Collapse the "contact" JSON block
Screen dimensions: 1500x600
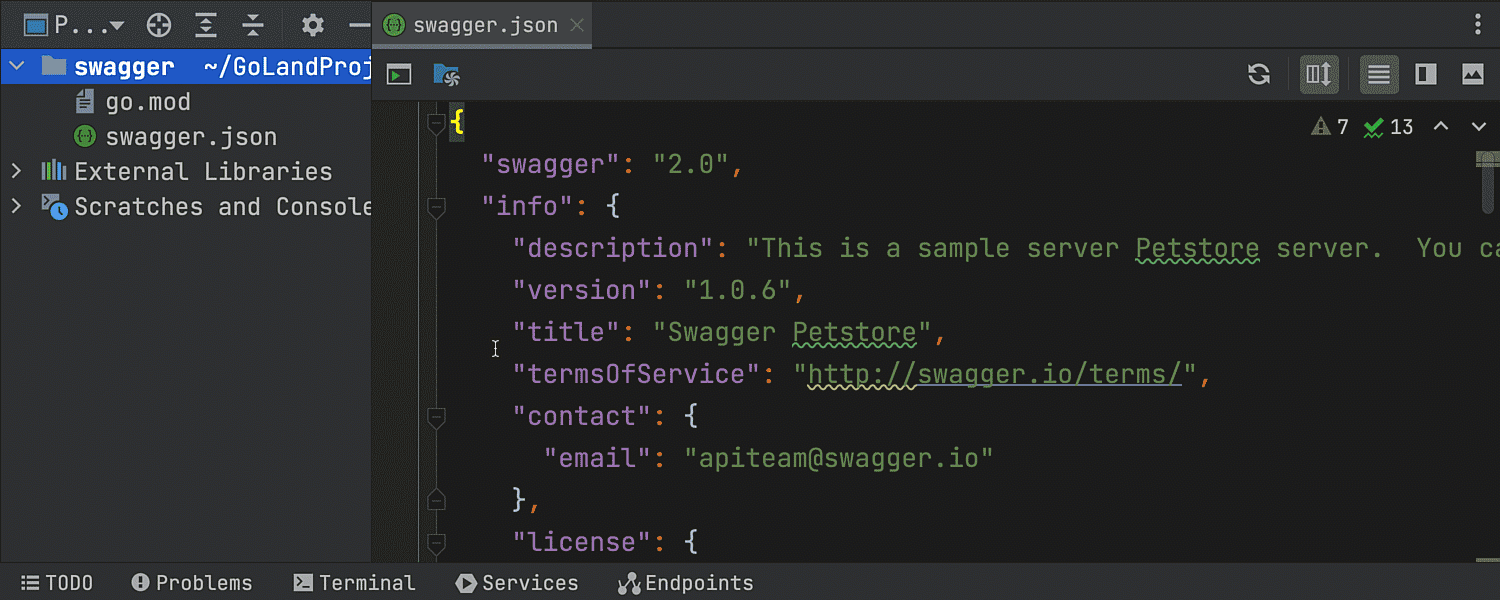(436, 417)
